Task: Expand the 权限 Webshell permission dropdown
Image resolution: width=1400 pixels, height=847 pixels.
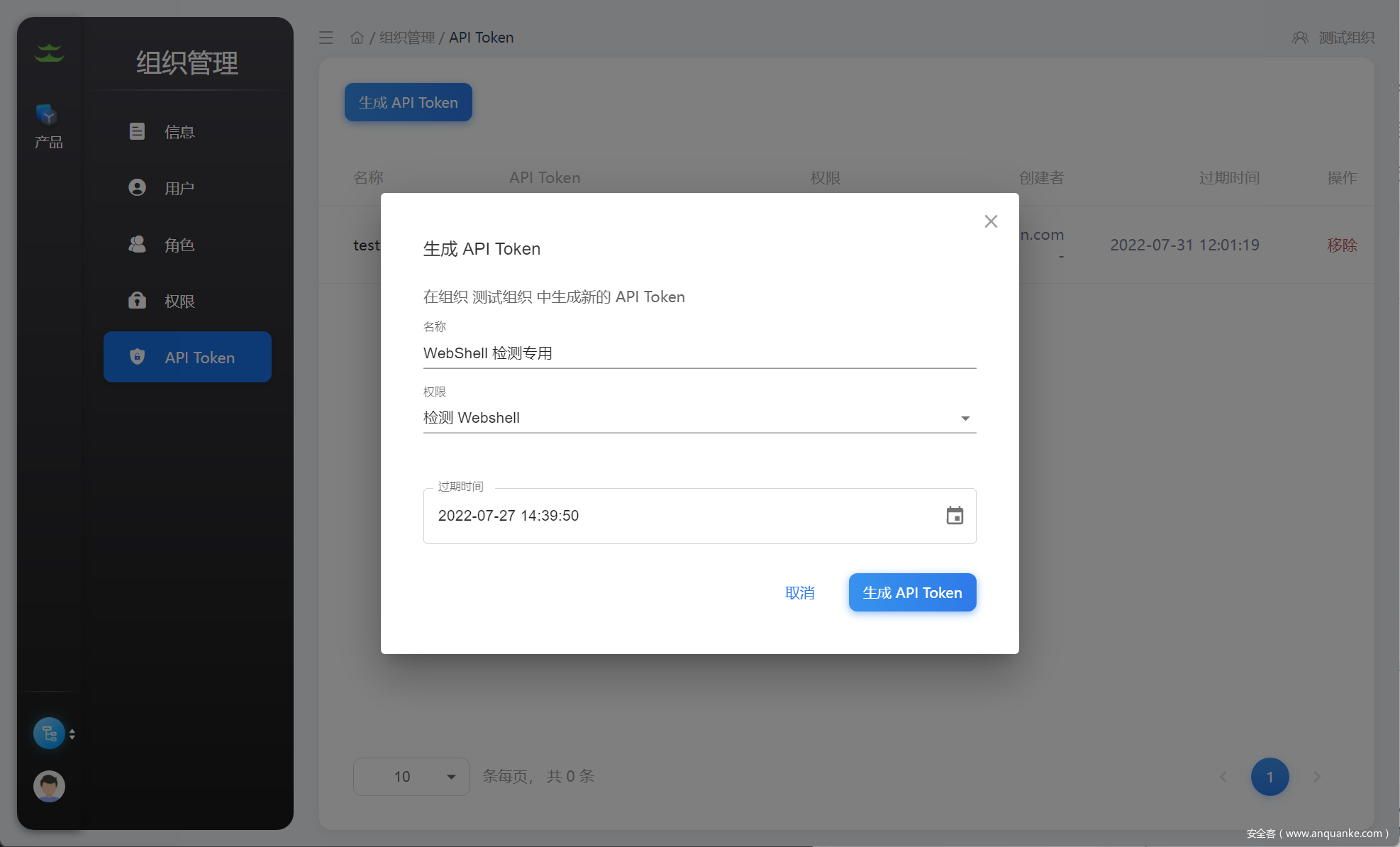Action: tap(965, 419)
